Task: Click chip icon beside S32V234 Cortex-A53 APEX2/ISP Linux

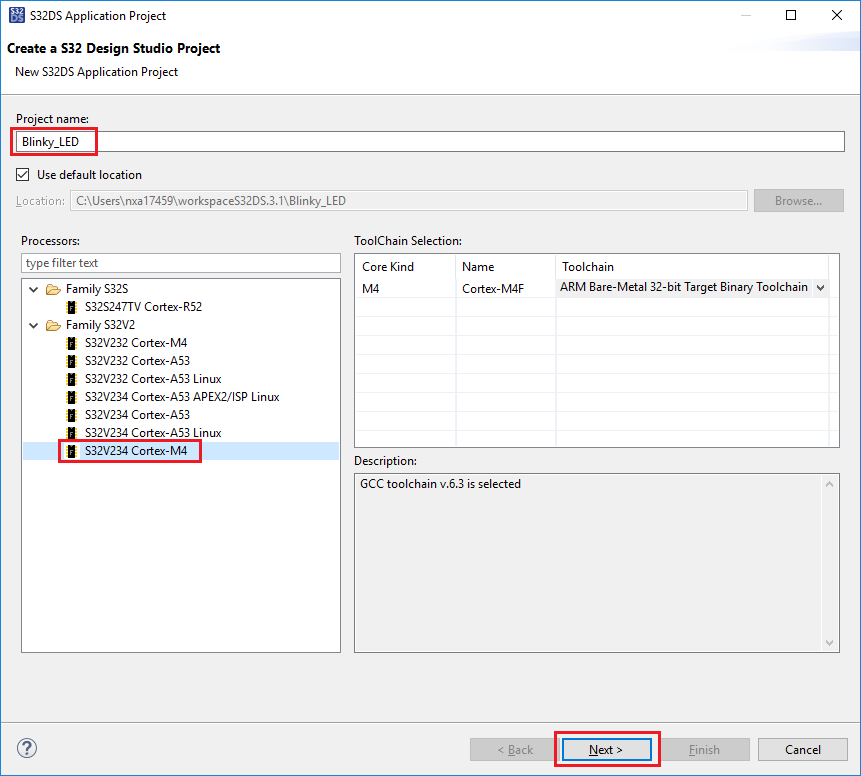Action: click(71, 397)
